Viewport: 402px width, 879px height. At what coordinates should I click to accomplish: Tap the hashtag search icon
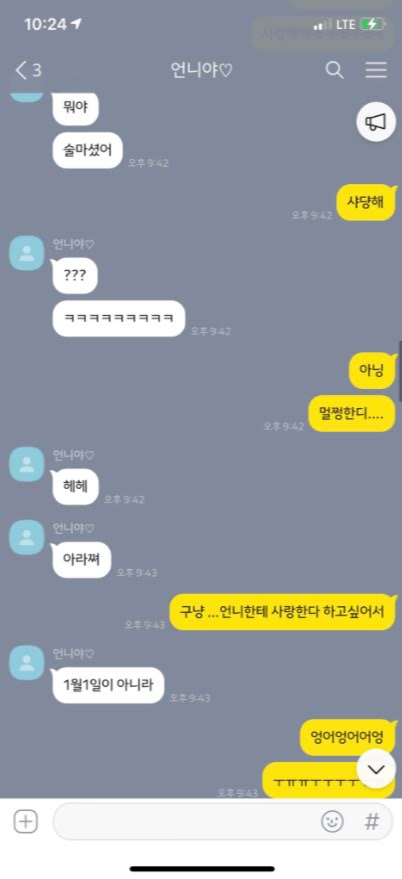pyautogui.click(x=371, y=822)
